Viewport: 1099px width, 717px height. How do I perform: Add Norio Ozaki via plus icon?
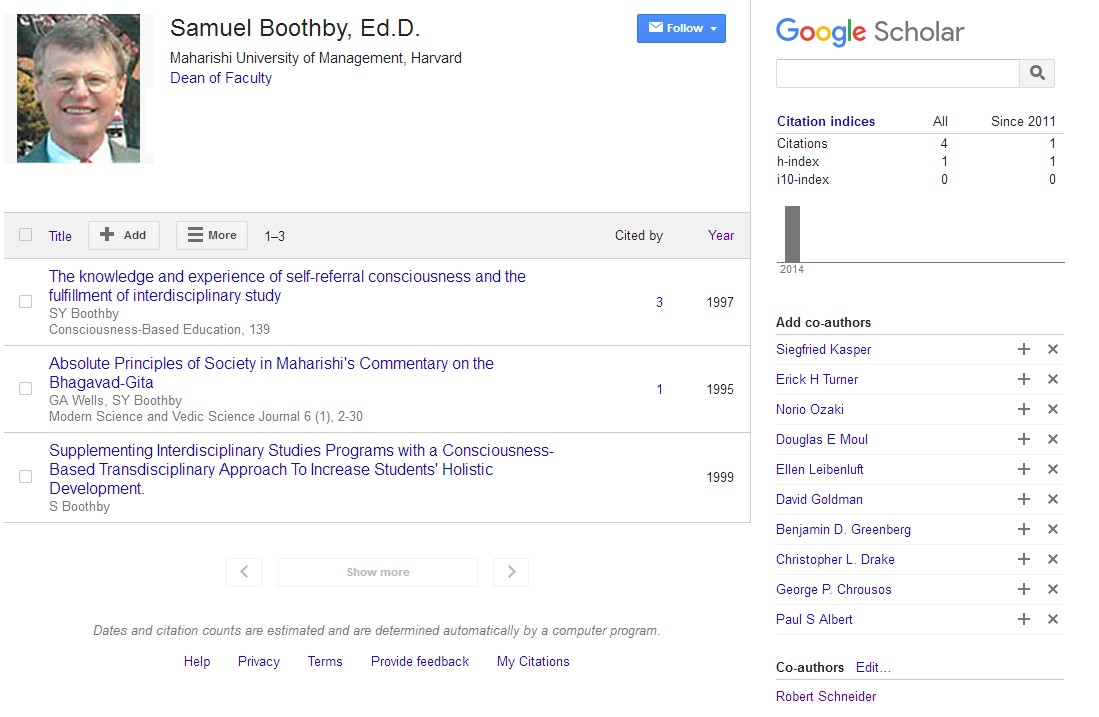[1023, 409]
